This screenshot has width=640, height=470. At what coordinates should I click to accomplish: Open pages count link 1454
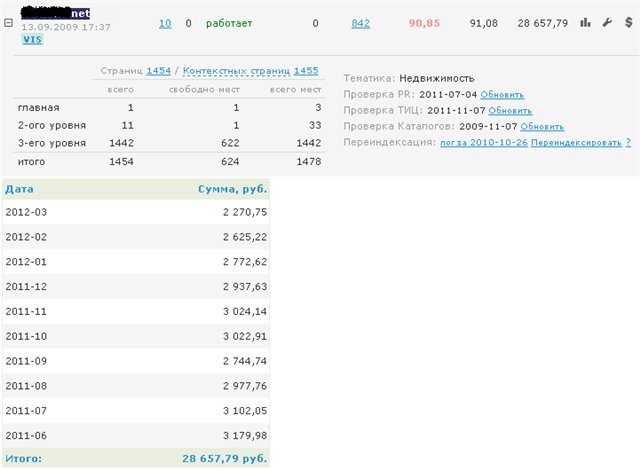click(x=159, y=71)
